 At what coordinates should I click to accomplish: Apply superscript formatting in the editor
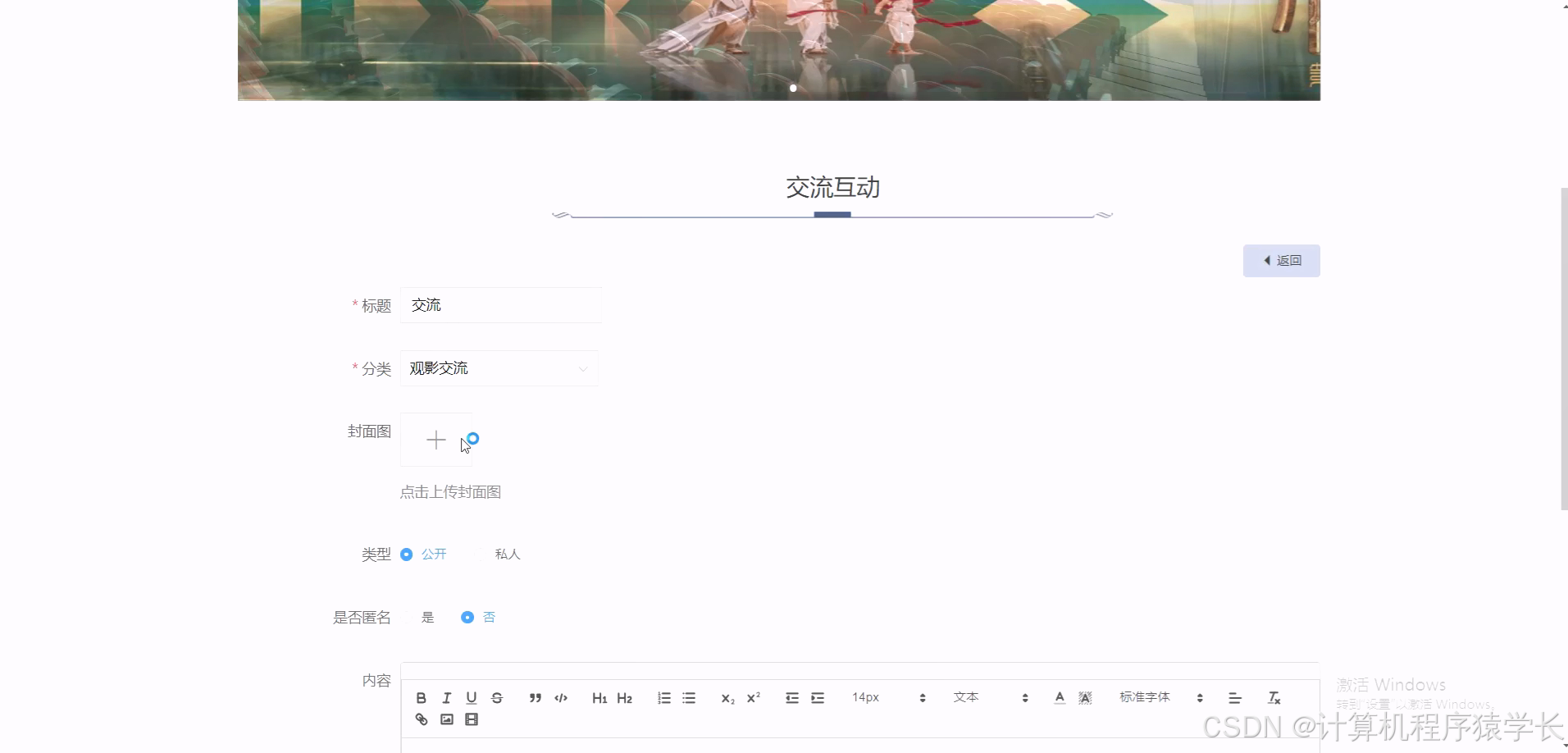753,697
